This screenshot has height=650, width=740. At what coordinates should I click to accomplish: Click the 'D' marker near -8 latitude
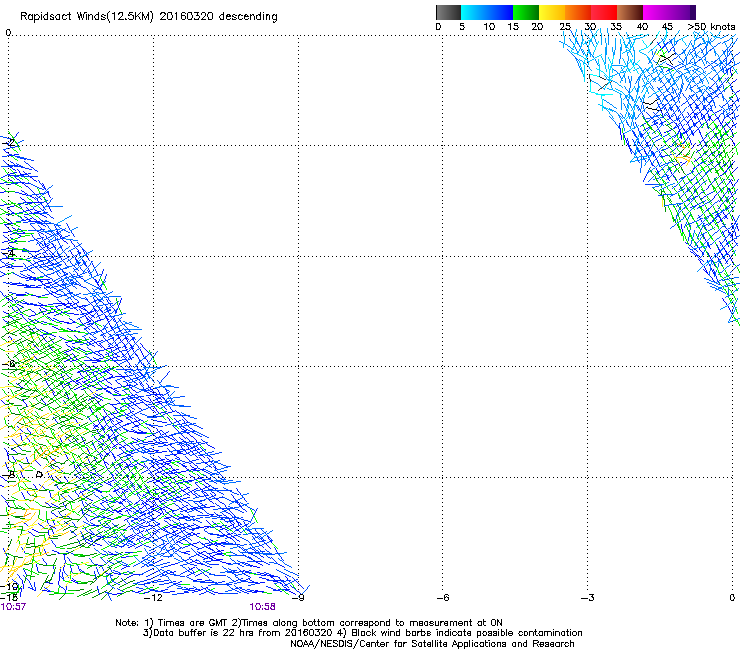pos(40,474)
